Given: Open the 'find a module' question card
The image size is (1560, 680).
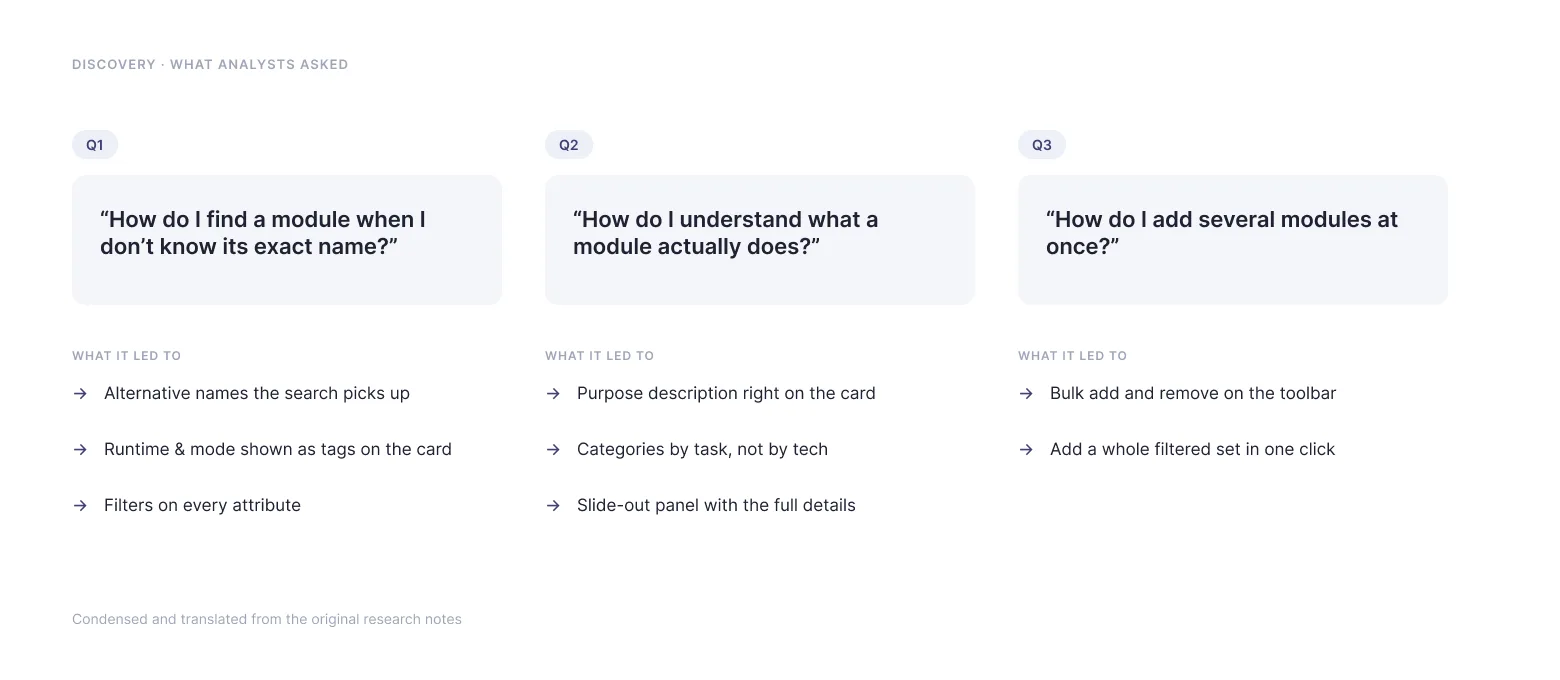Looking at the screenshot, I should pyautogui.click(x=287, y=240).
